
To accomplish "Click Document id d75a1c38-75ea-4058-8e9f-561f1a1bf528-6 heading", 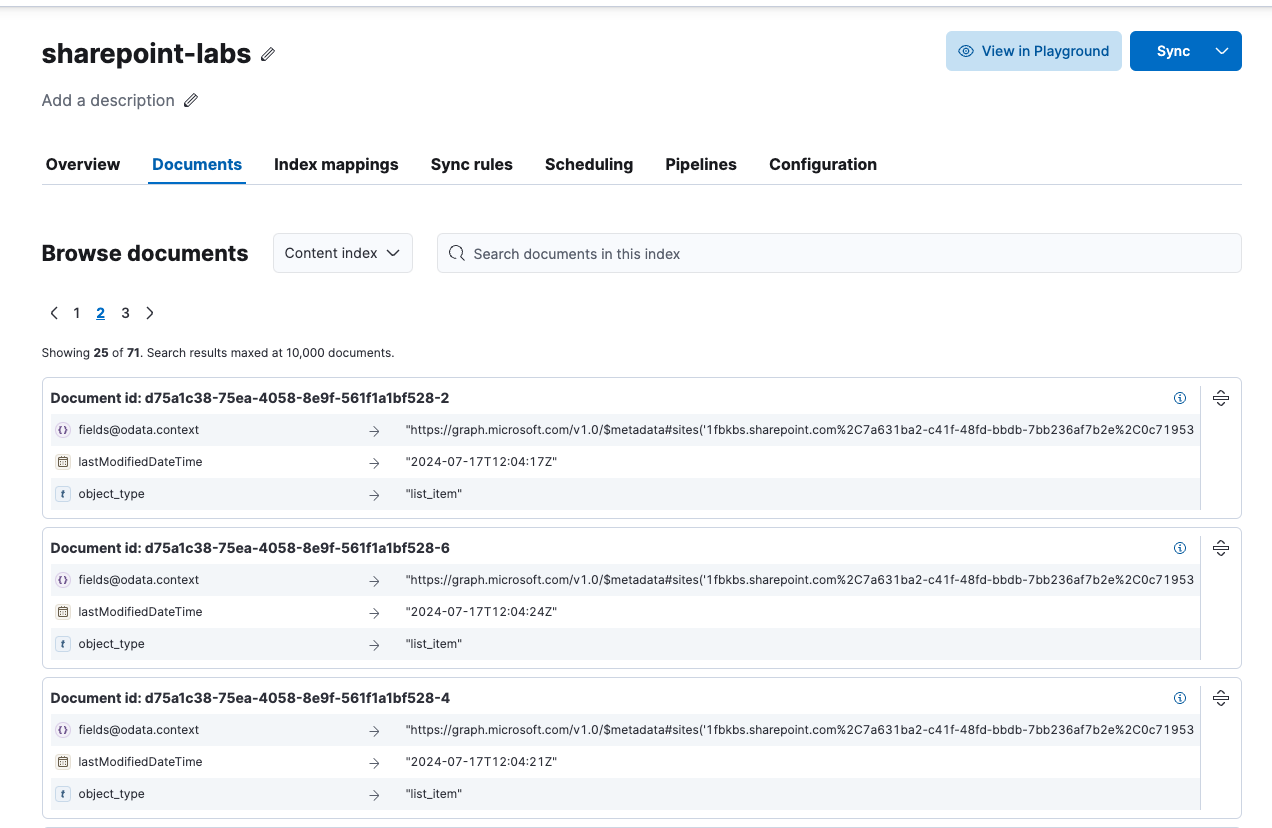I will click(x=250, y=548).
